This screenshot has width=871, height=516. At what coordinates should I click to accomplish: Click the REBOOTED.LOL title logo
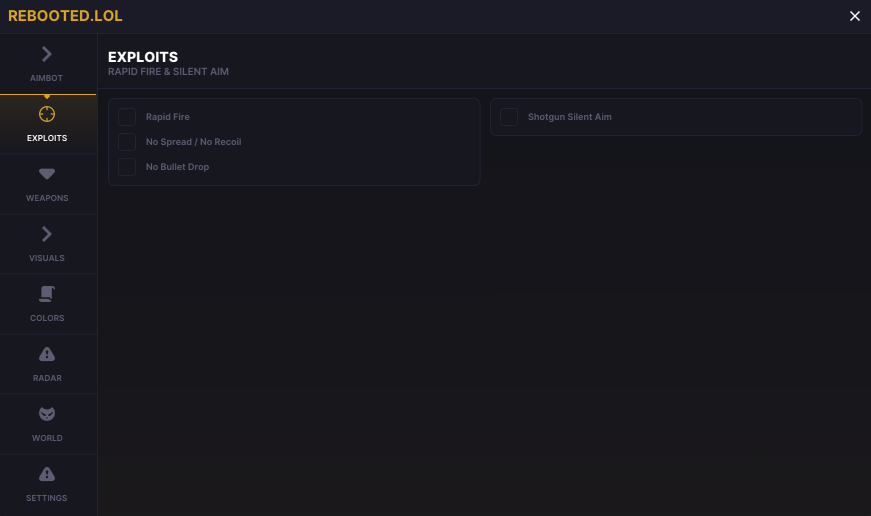tap(65, 16)
